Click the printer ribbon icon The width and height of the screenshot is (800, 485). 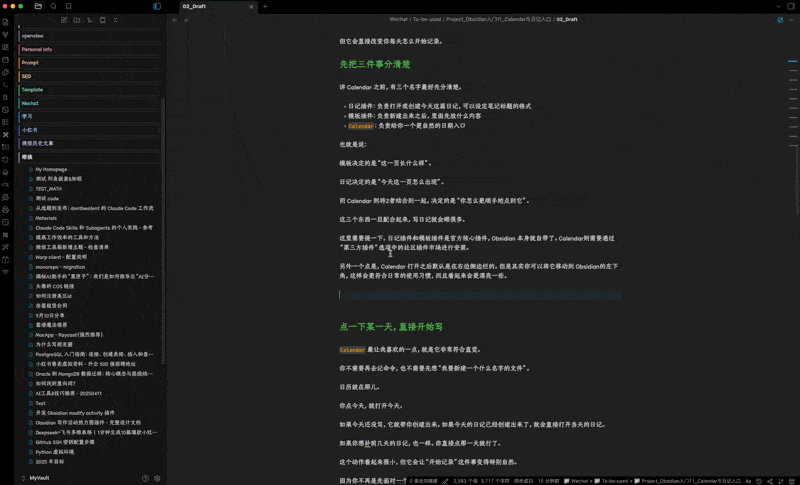pyautogui.click(x=6, y=210)
